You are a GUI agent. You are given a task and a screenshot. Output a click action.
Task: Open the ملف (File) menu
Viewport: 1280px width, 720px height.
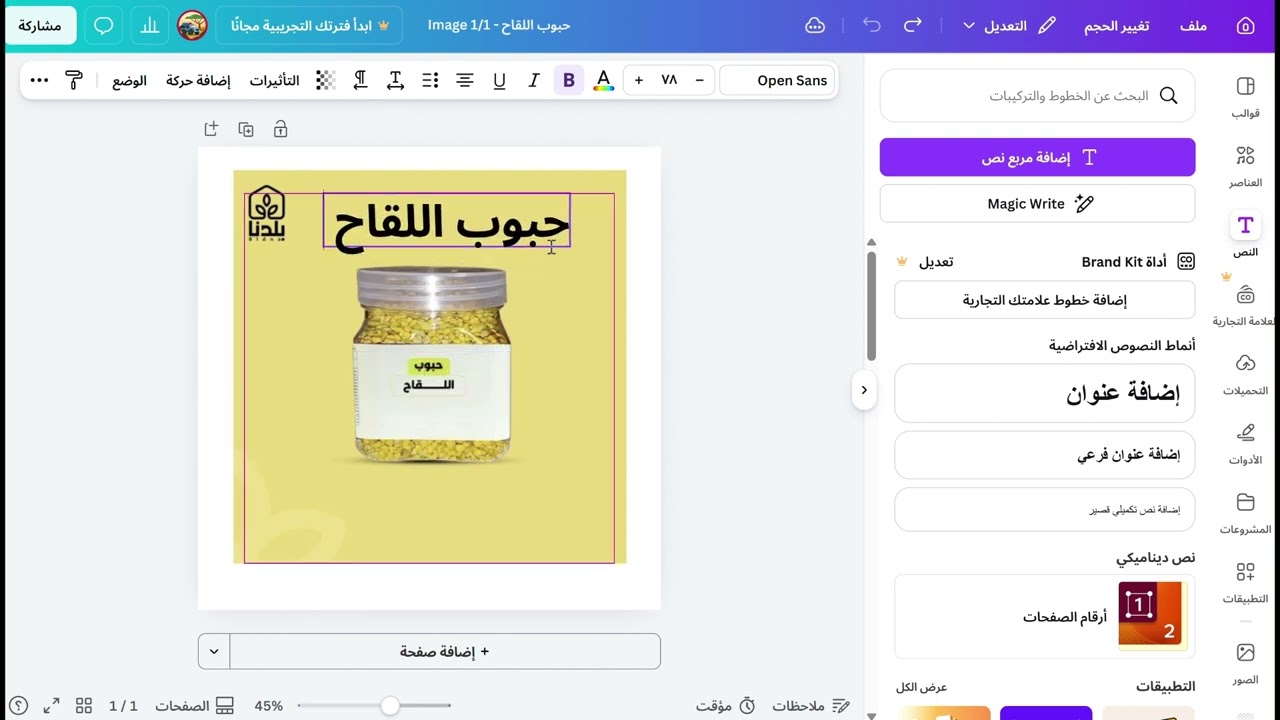coord(1193,26)
